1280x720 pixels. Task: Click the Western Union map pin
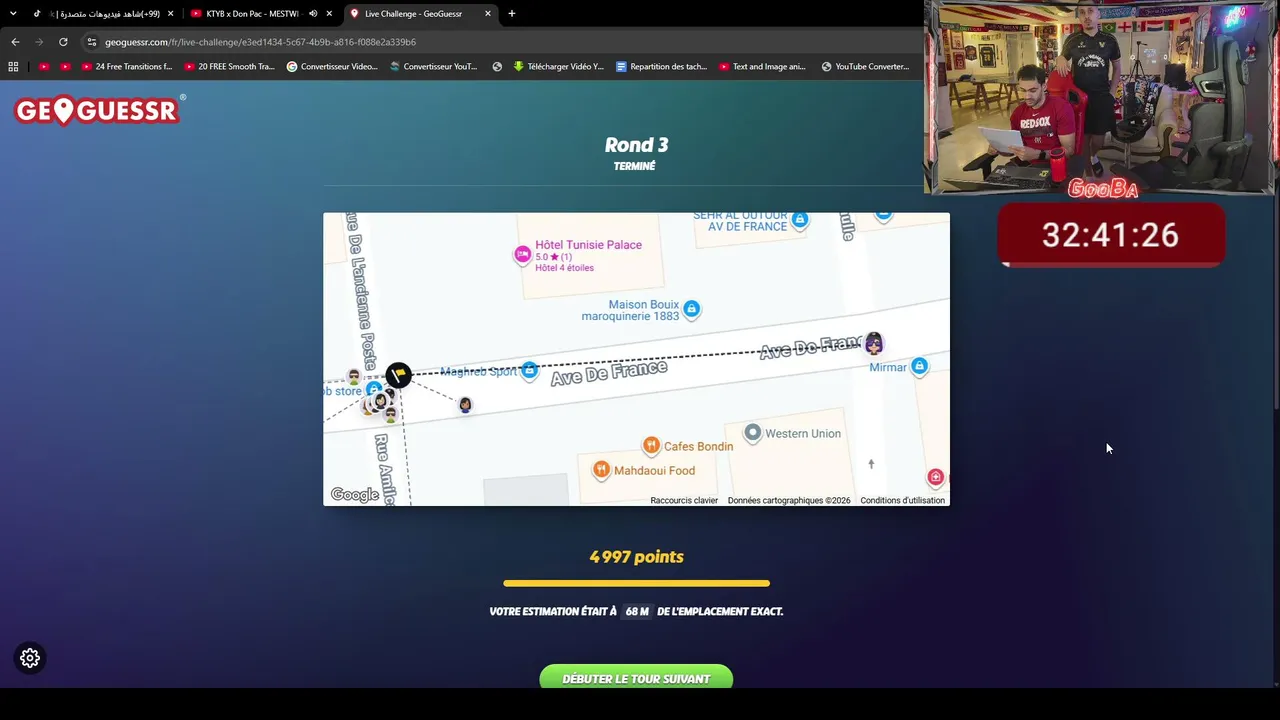click(x=752, y=433)
